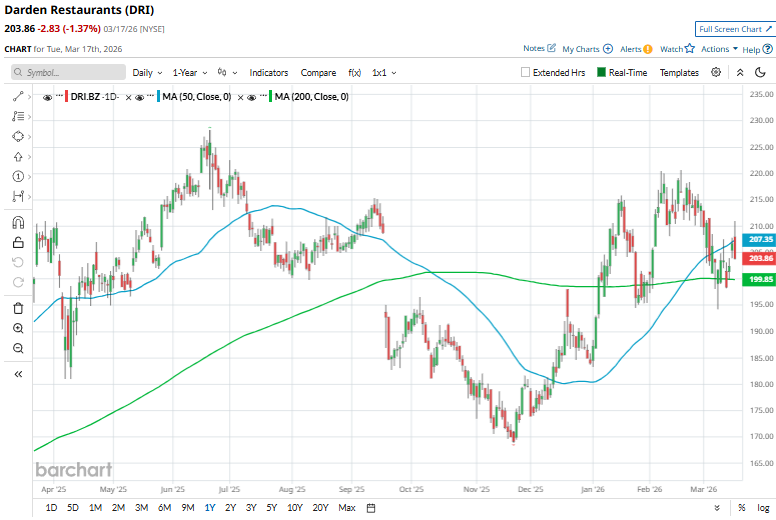776x520 pixels.
Task: Enable the Extended Hrs checkbox
Action: [x=526, y=73]
